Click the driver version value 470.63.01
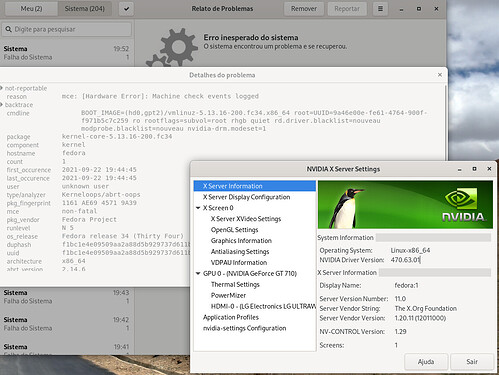The image size is (499, 375). pyautogui.click(x=405, y=260)
